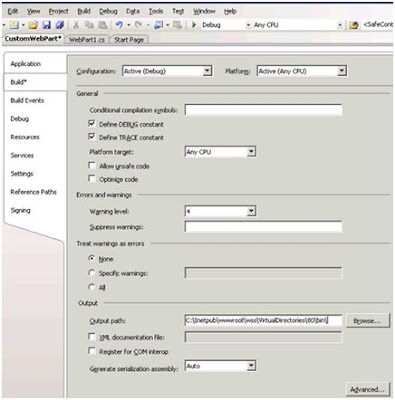The image size is (395, 400).
Task: Open the Platform target dropdown
Action: [251, 152]
